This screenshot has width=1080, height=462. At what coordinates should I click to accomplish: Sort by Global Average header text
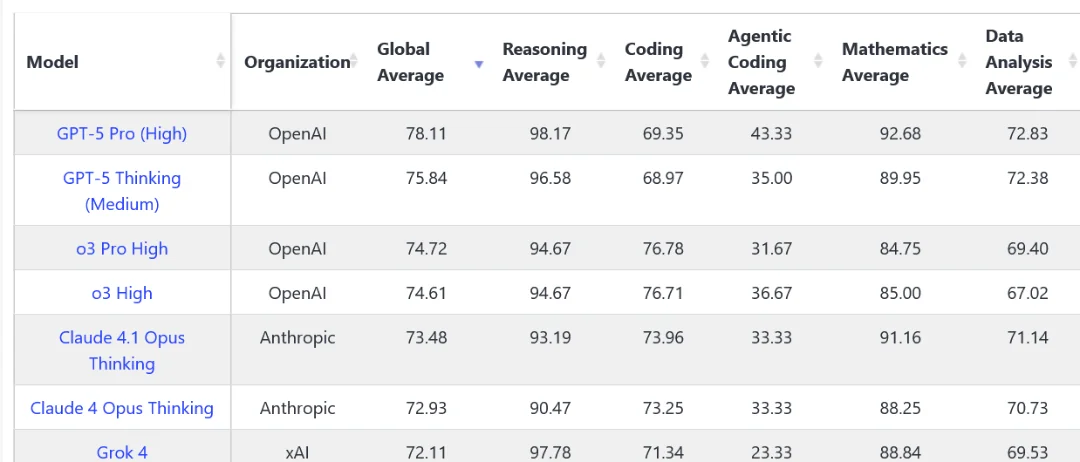(x=410, y=62)
